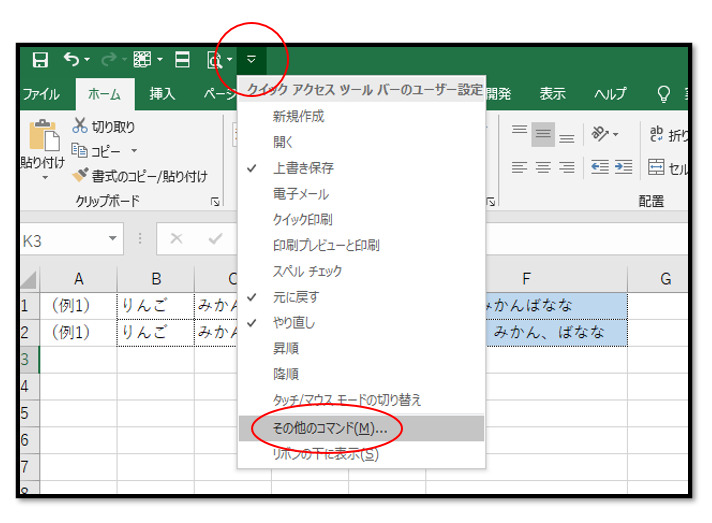Click the format painter 書式のコピー/貼り付け icon

81,176
